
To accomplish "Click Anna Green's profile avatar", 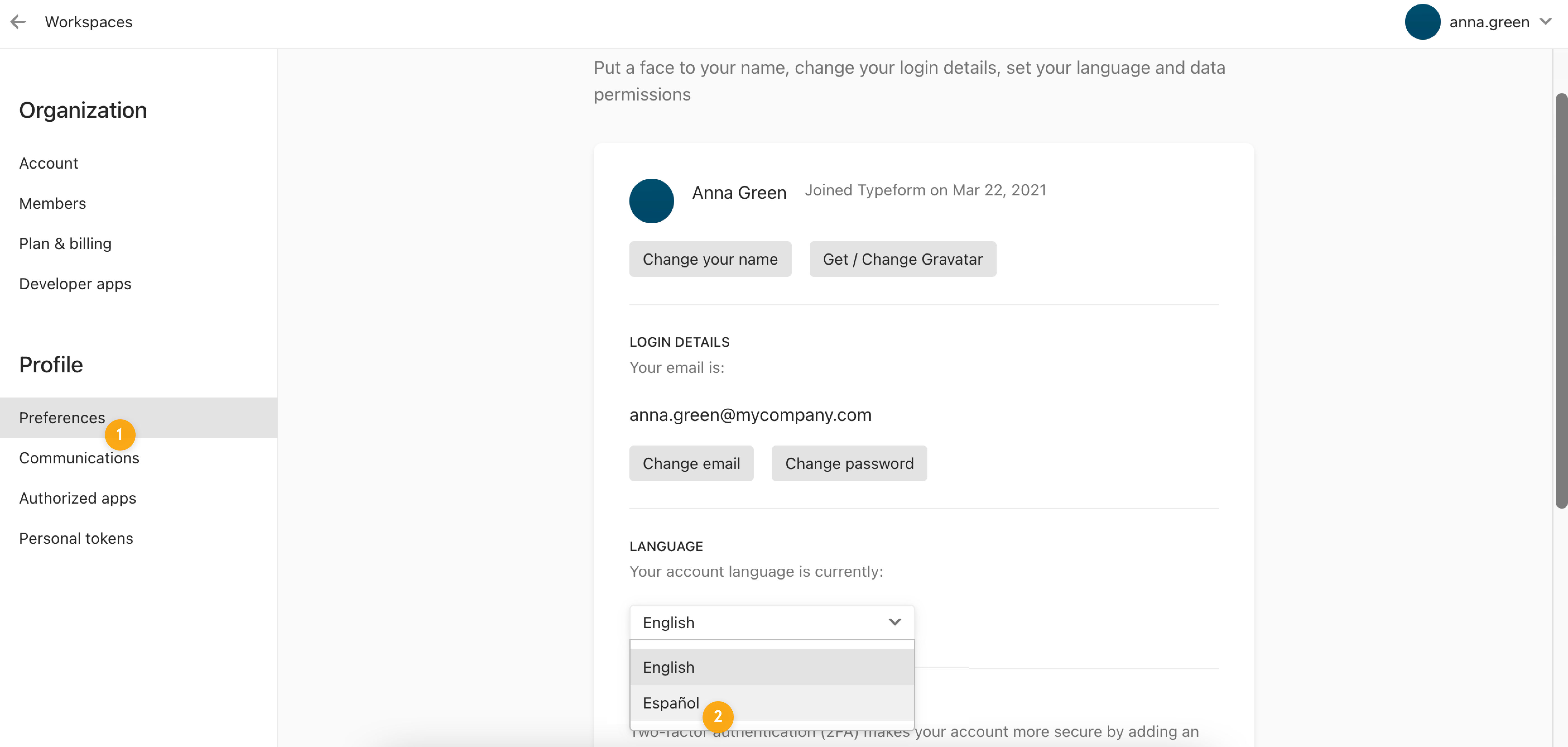I will click(x=651, y=201).
